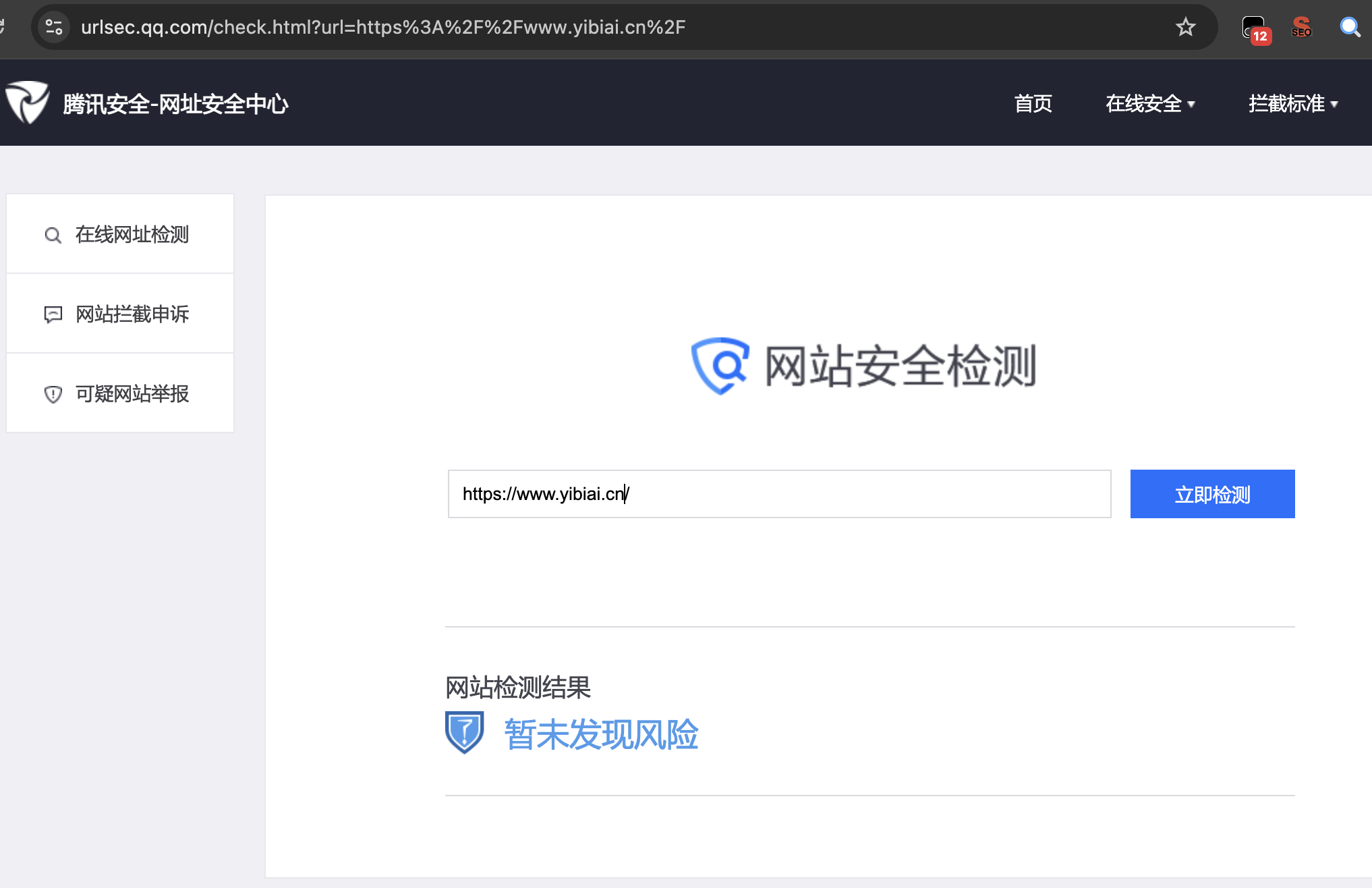The width and height of the screenshot is (1372, 888).
Task: Click the magnifier extension icon in toolbar
Action: tap(1349, 27)
